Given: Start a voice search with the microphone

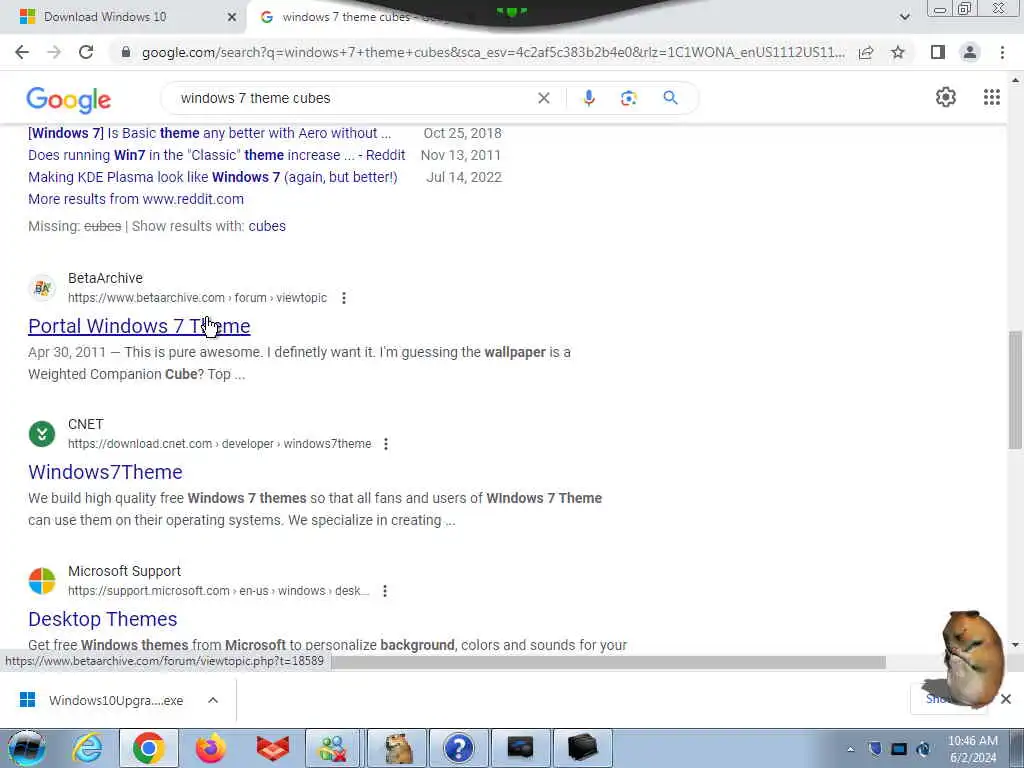Looking at the screenshot, I should click(588, 98).
